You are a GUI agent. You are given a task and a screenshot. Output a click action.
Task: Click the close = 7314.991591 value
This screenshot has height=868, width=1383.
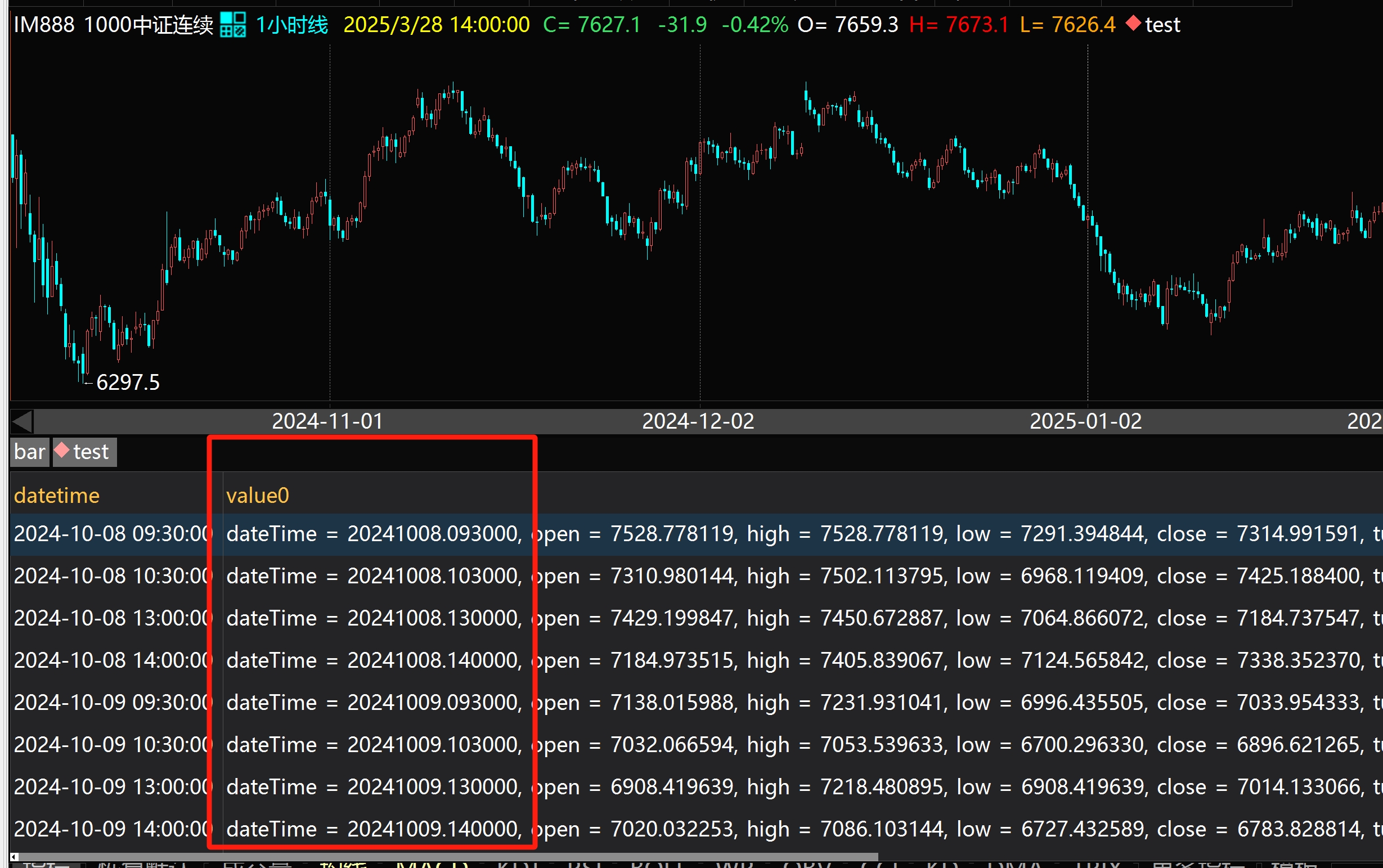point(1260,534)
